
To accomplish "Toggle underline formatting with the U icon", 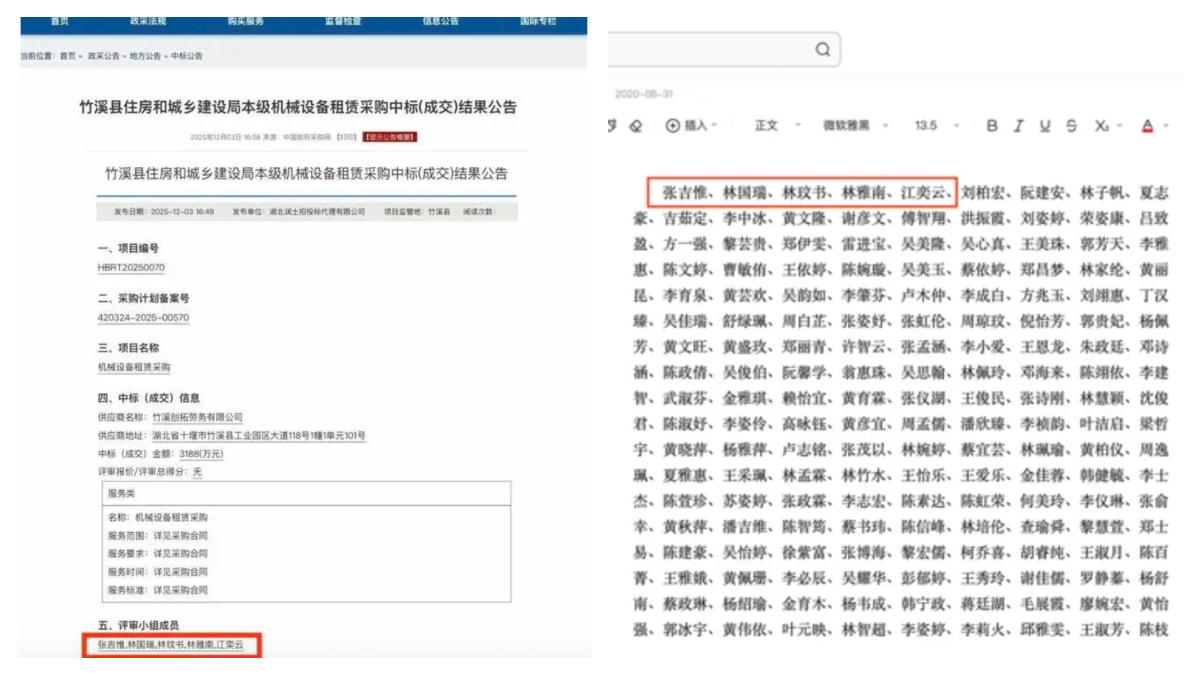I will [1045, 125].
